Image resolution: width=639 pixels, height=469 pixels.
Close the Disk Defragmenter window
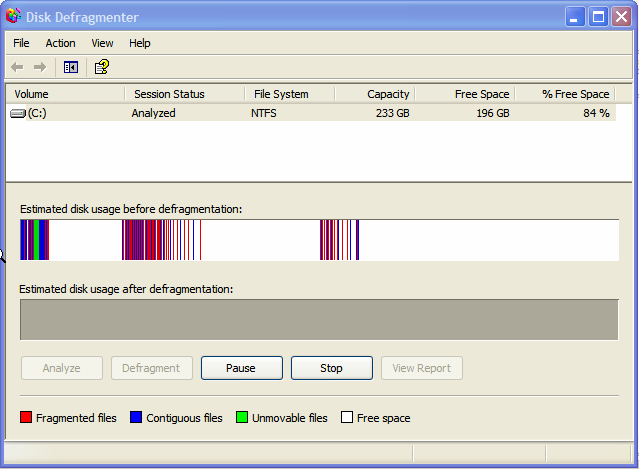point(621,17)
